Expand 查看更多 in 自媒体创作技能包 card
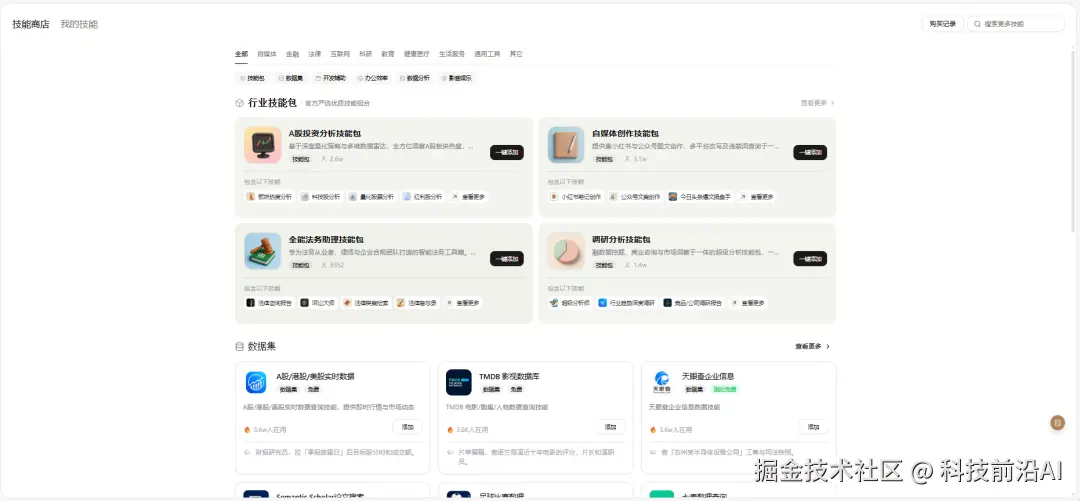1080x501 pixels. coord(758,196)
